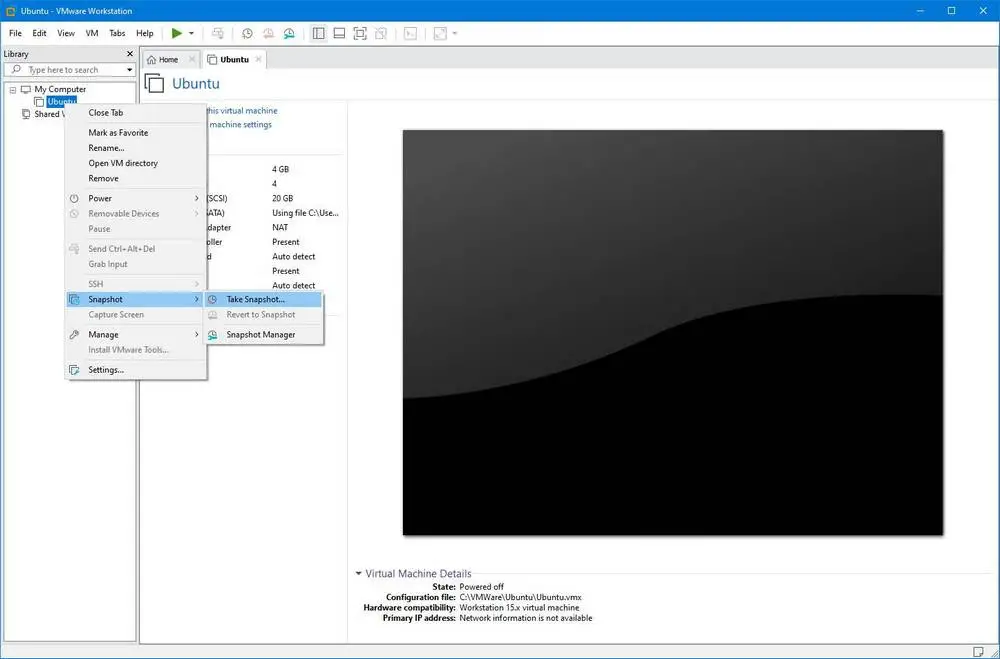The image size is (1000, 659).
Task: Click the magnifier icon in Library search
Action: tap(17, 69)
